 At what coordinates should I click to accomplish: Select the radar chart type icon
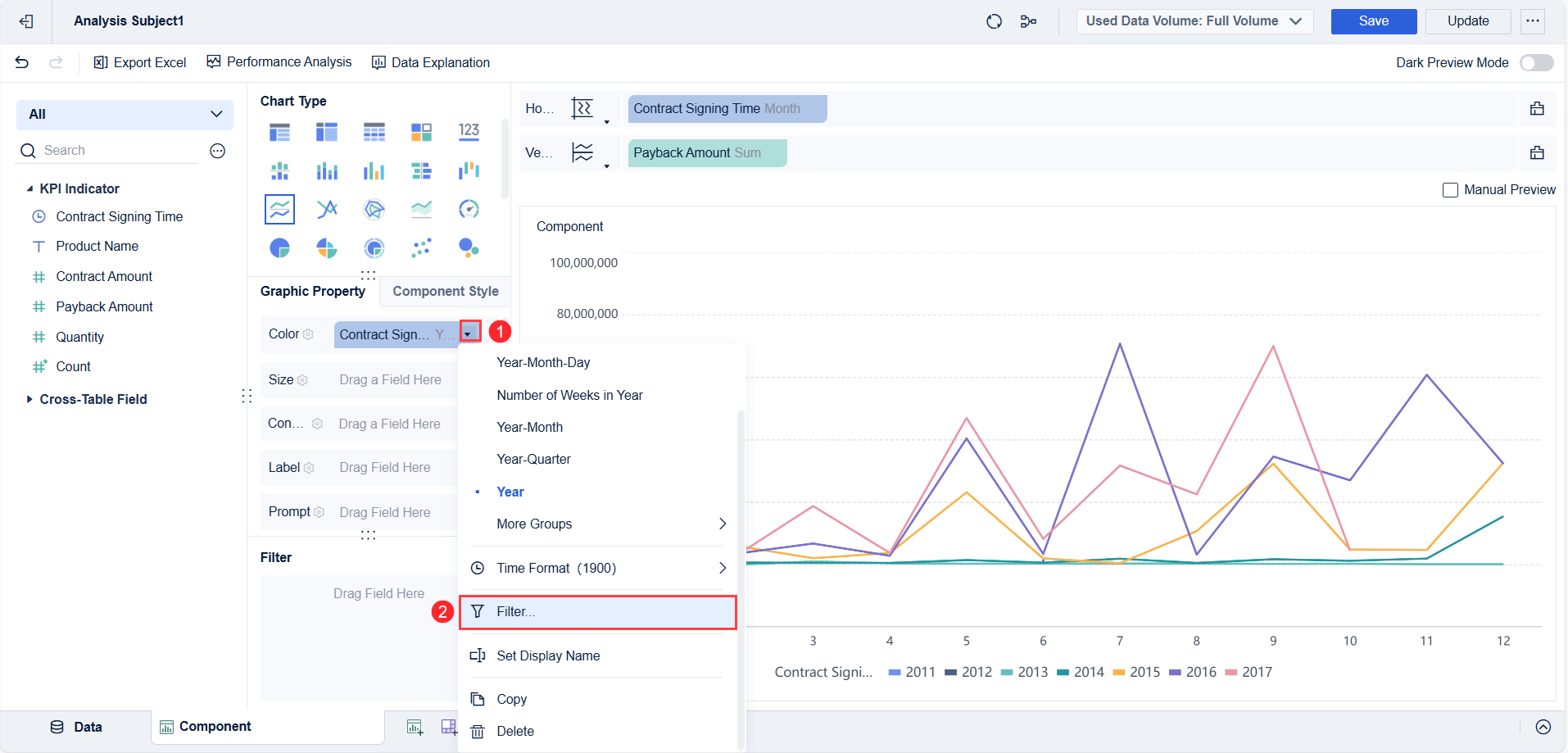(x=374, y=209)
